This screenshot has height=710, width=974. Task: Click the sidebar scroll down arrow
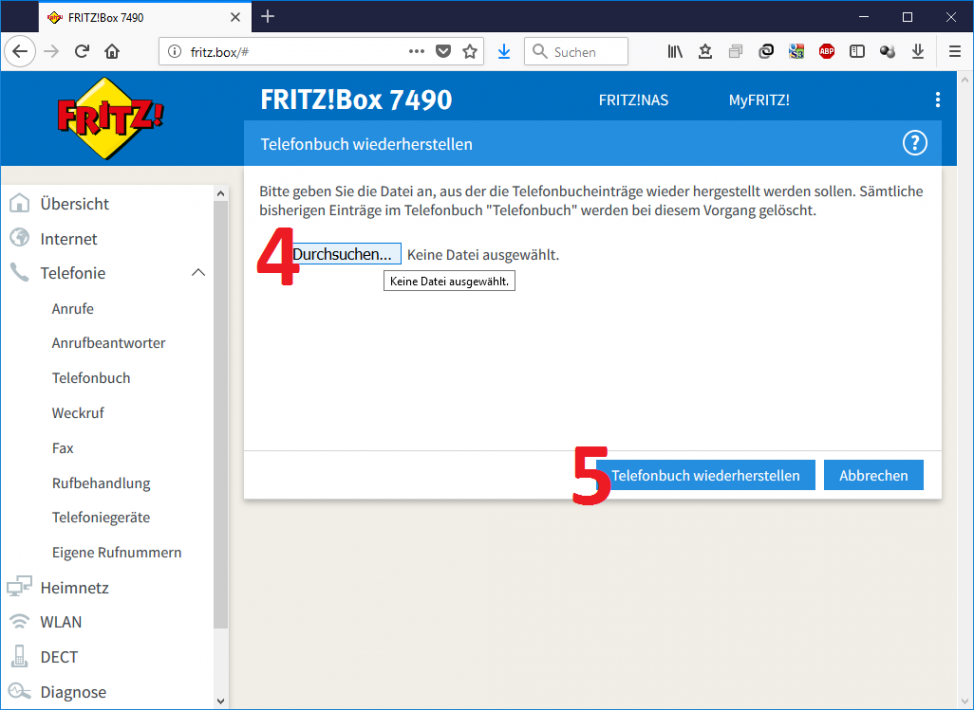(221, 700)
